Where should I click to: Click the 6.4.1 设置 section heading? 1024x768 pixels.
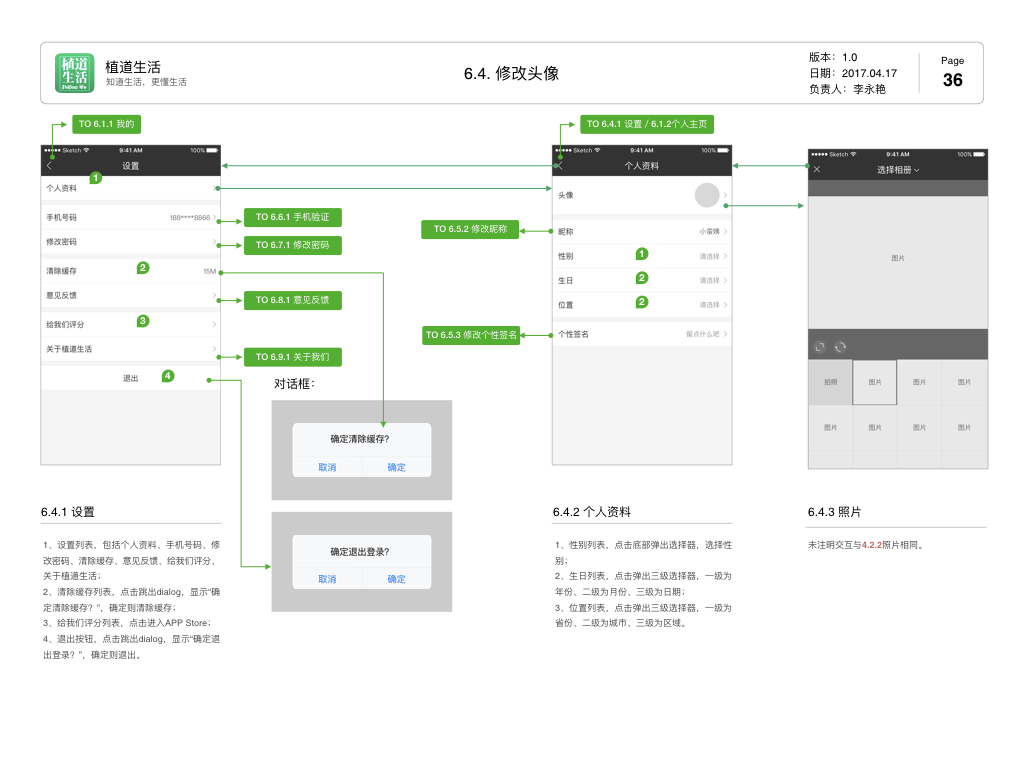coord(68,512)
